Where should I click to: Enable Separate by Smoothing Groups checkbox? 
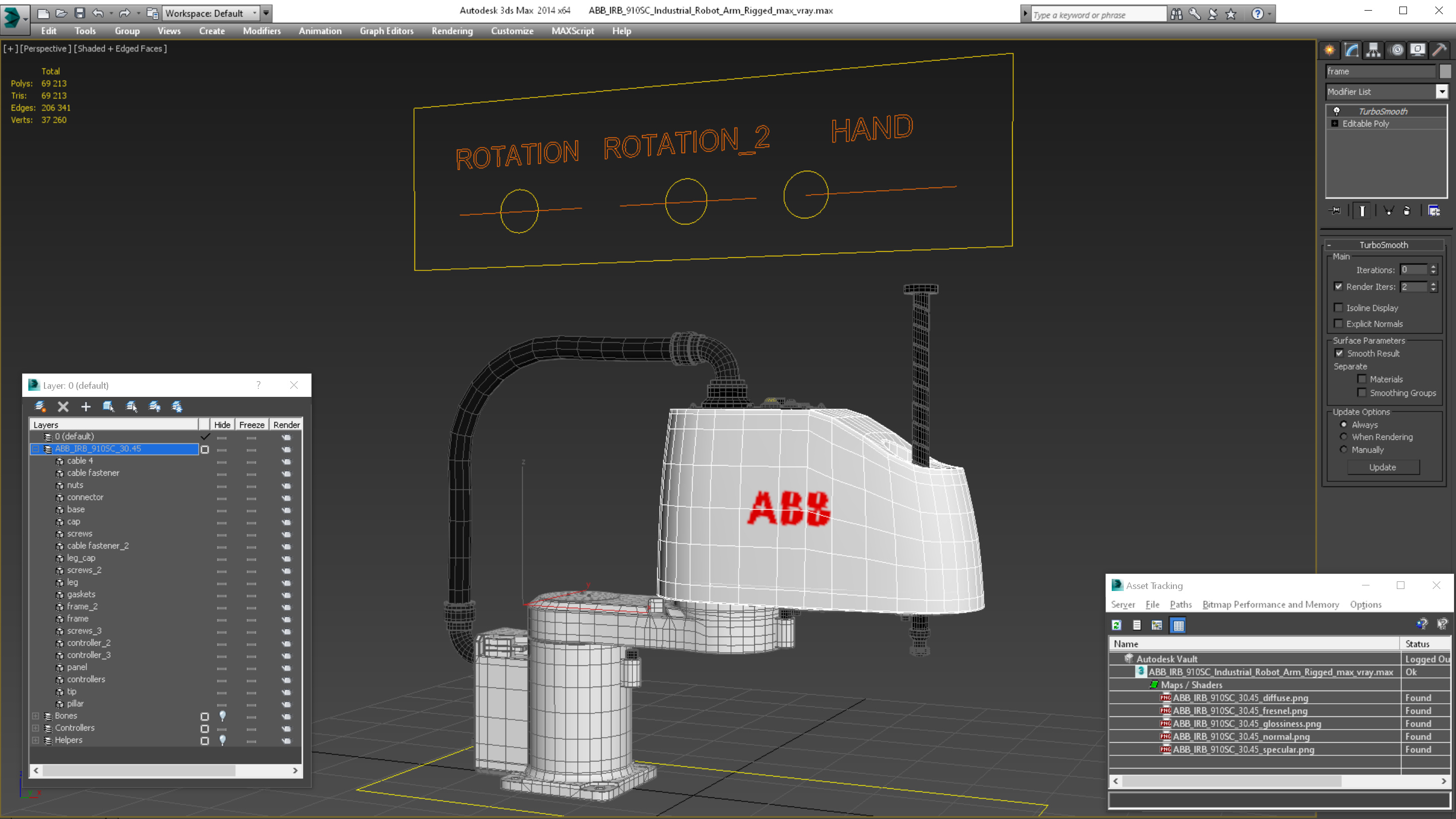coord(1361,392)
